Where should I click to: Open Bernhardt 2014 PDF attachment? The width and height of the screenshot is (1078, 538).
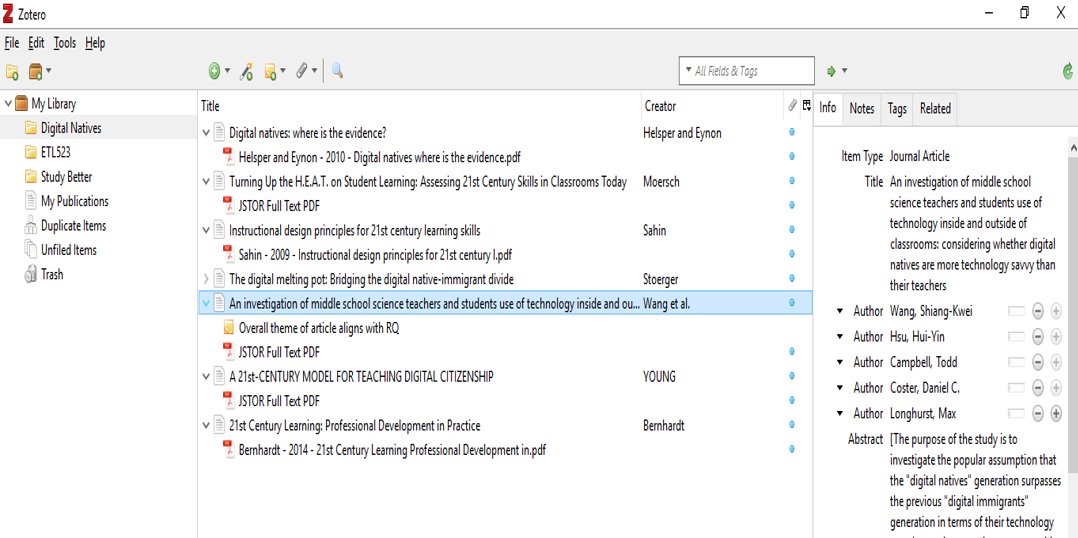point(392,451)
